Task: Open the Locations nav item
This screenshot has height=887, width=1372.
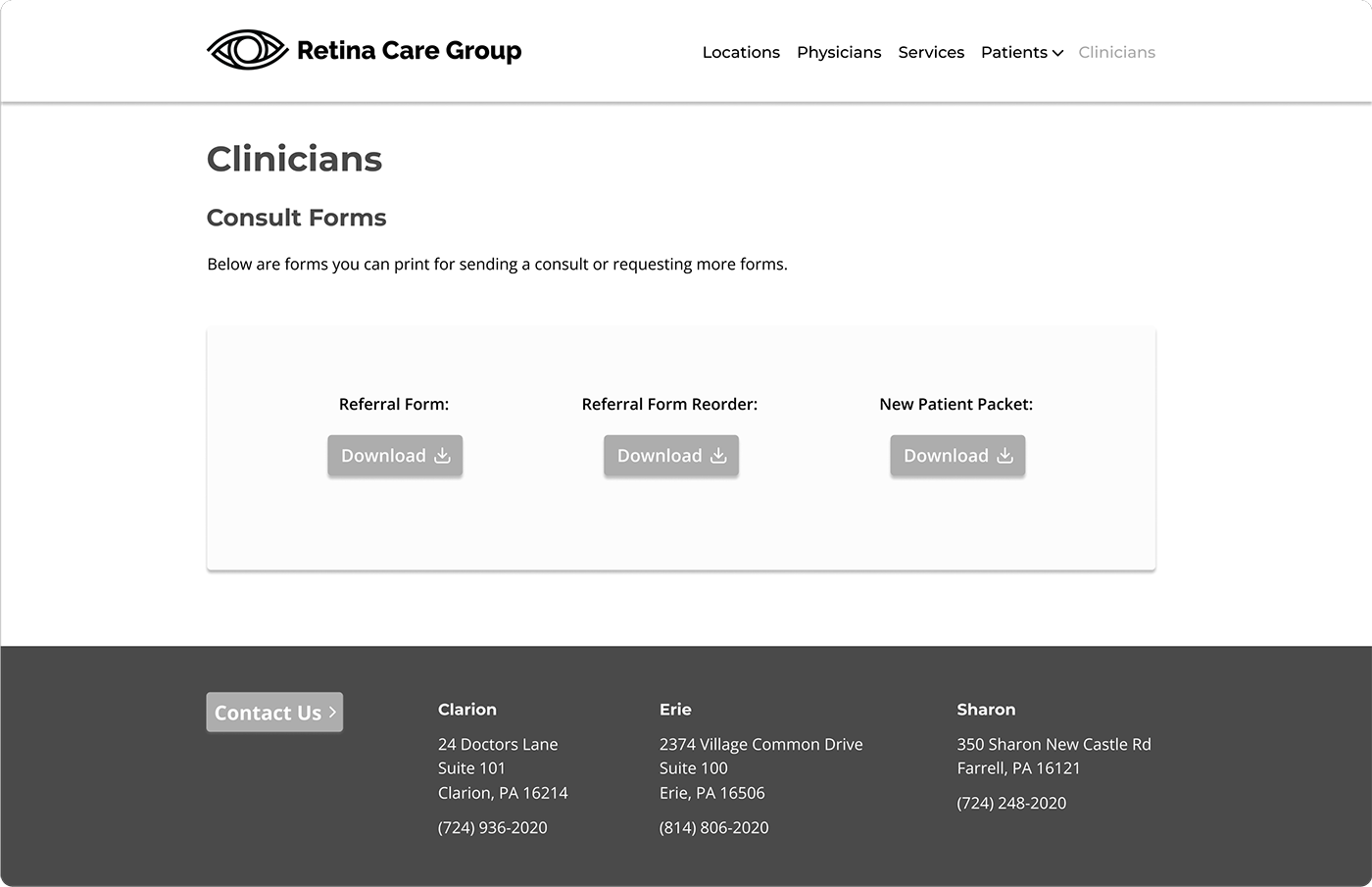Action: coord(741,53)
